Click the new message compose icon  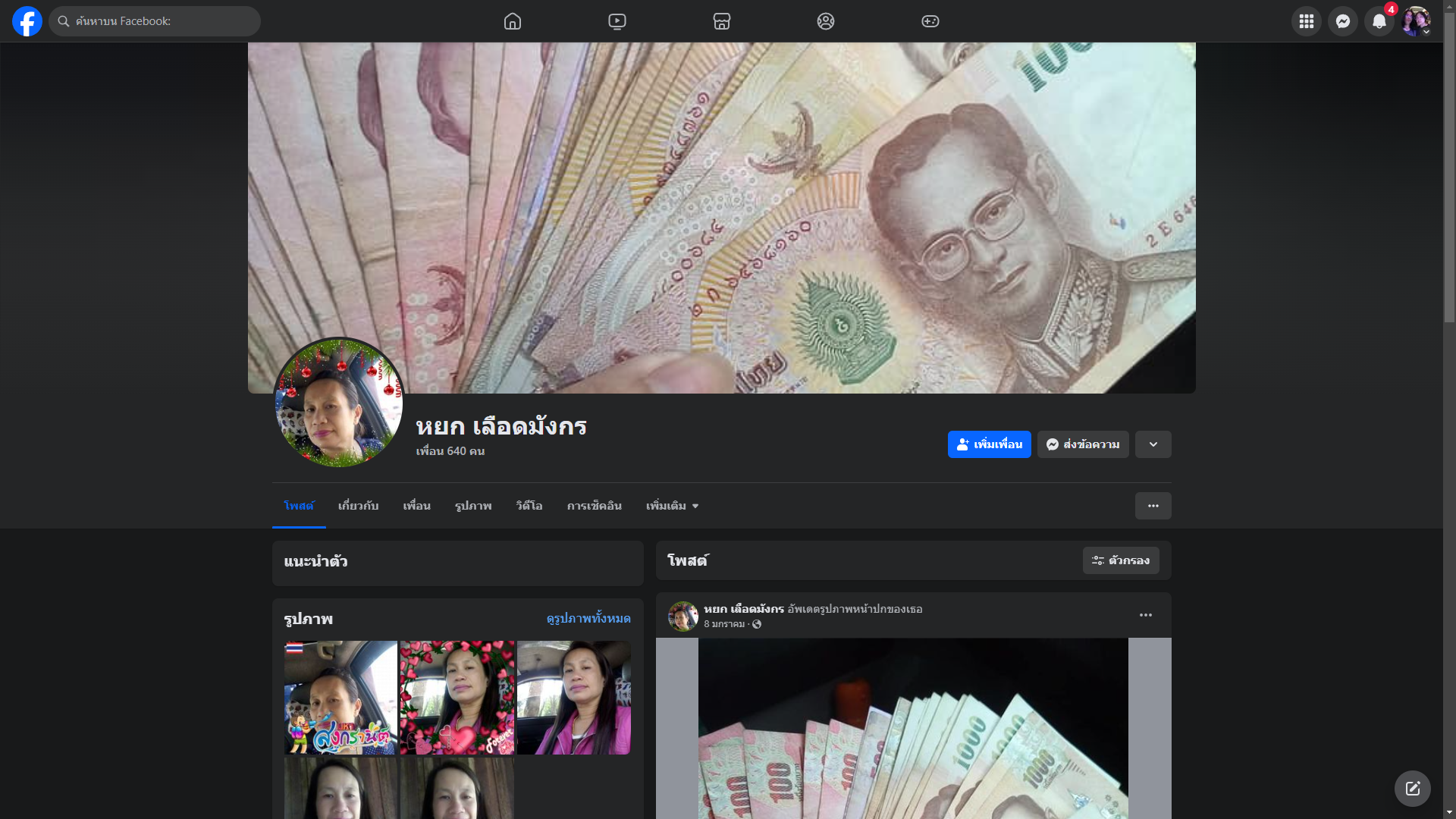[x=1412, y=789]
